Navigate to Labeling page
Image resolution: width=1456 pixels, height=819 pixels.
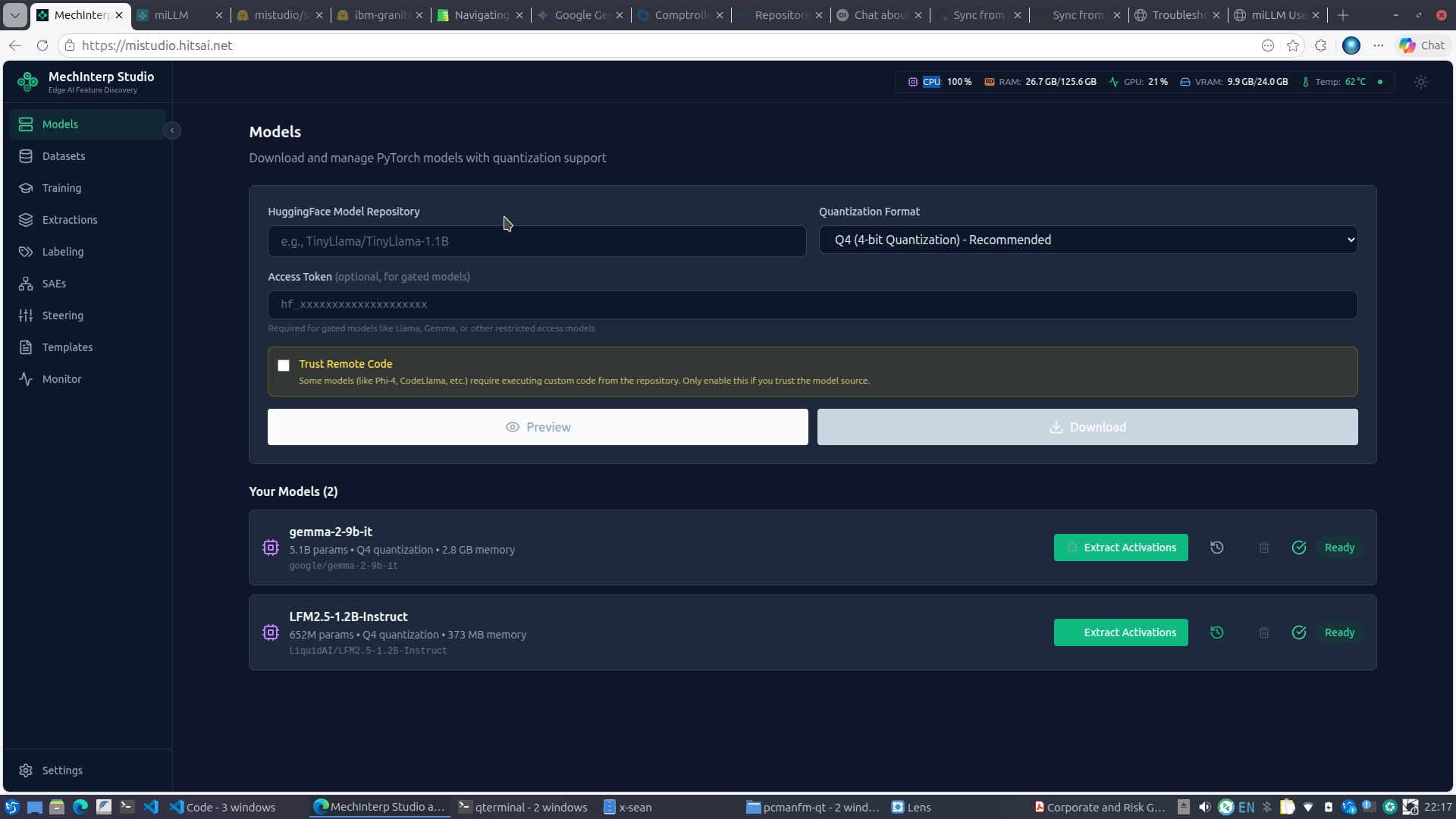(x=88, y=252)
